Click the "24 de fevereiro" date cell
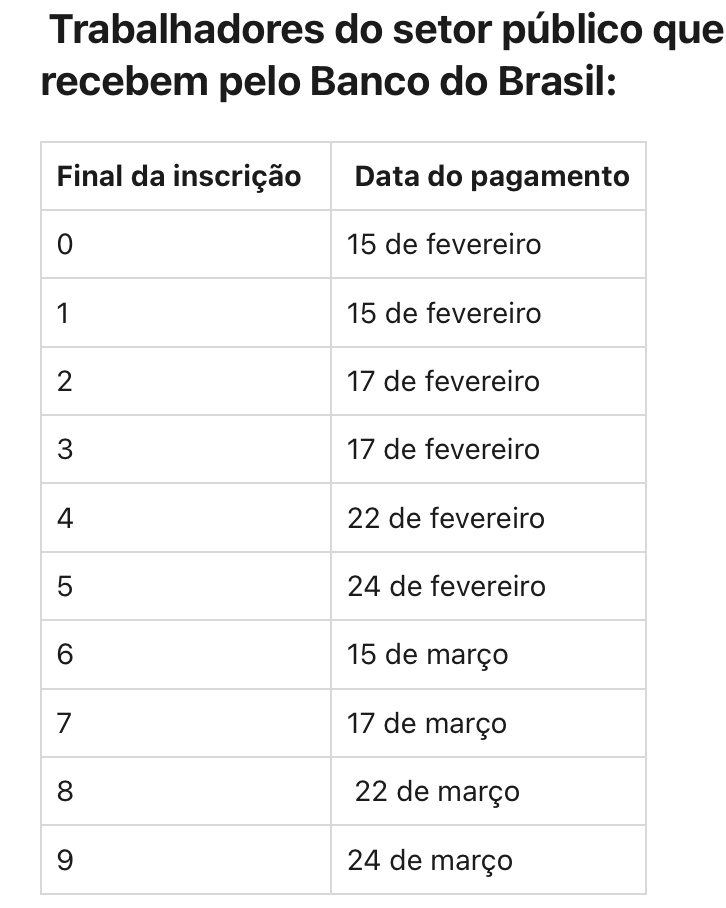The image size is (726, 908). tap(446, 587)
